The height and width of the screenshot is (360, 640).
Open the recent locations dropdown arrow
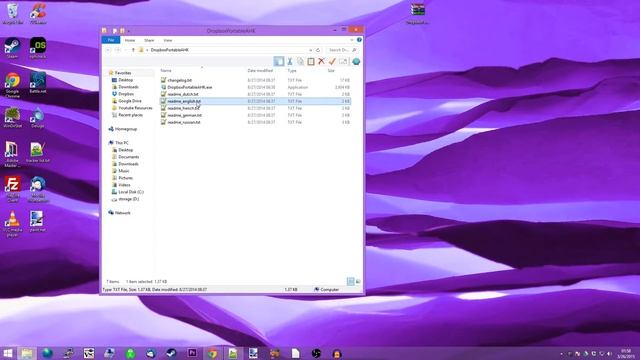pos(126,50)
